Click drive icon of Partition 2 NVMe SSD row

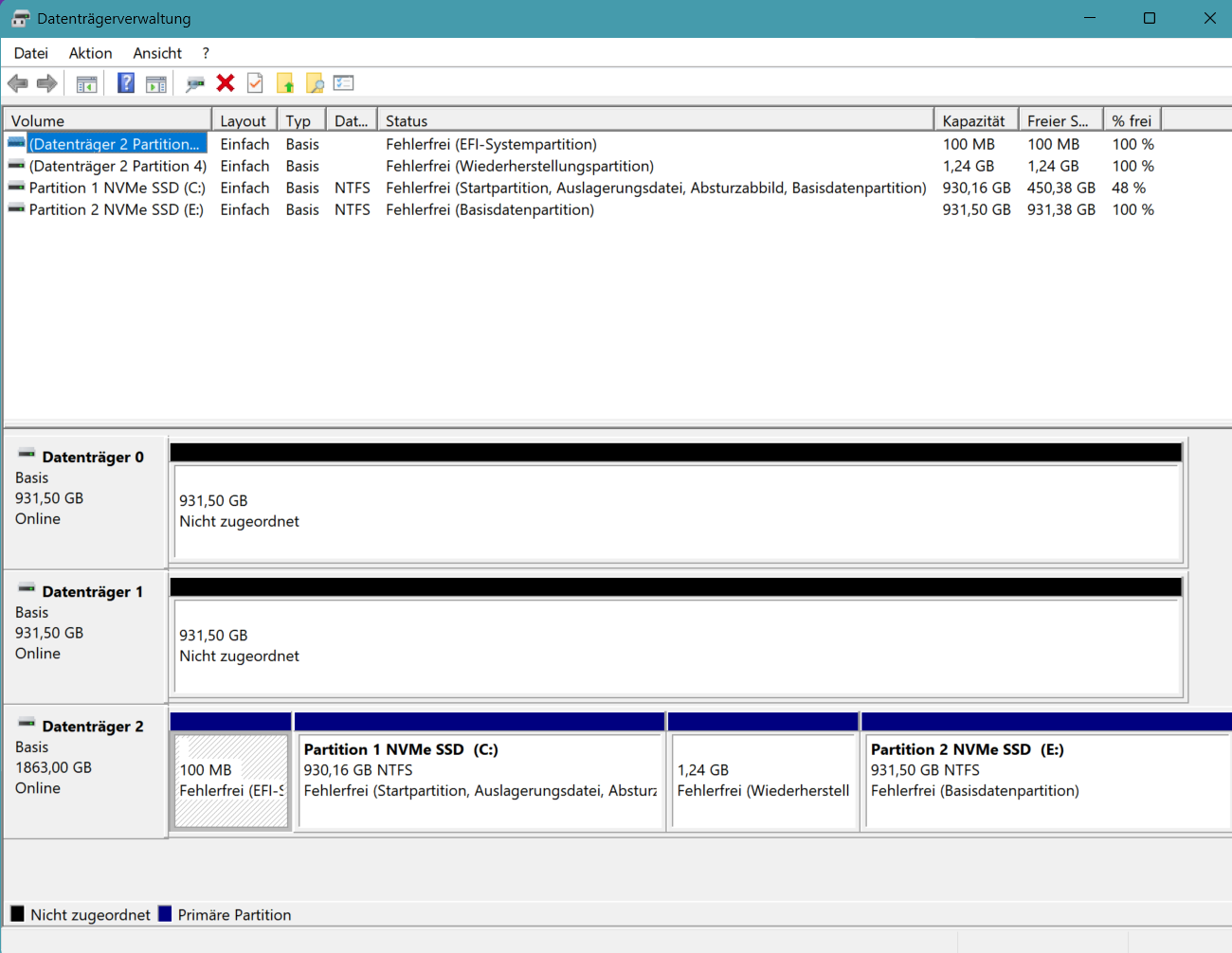pyautogui.click(x=16, y=209)
